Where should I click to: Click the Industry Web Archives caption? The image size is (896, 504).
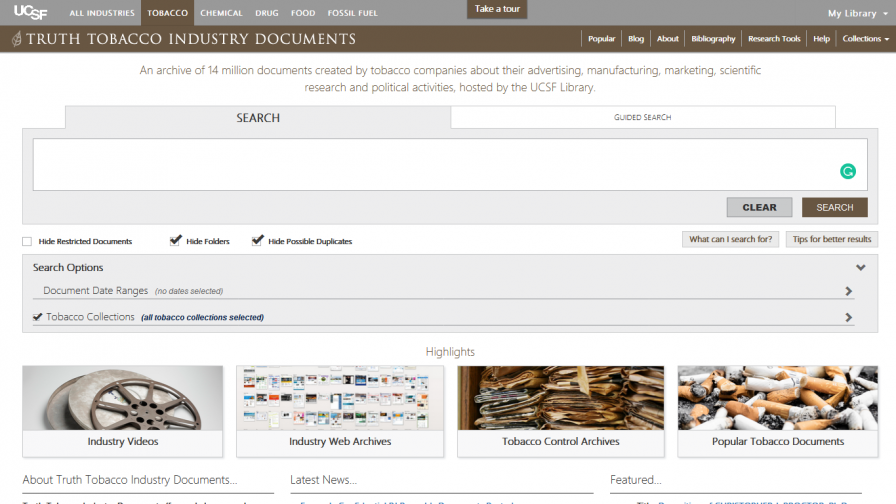[x=340, y=441]
